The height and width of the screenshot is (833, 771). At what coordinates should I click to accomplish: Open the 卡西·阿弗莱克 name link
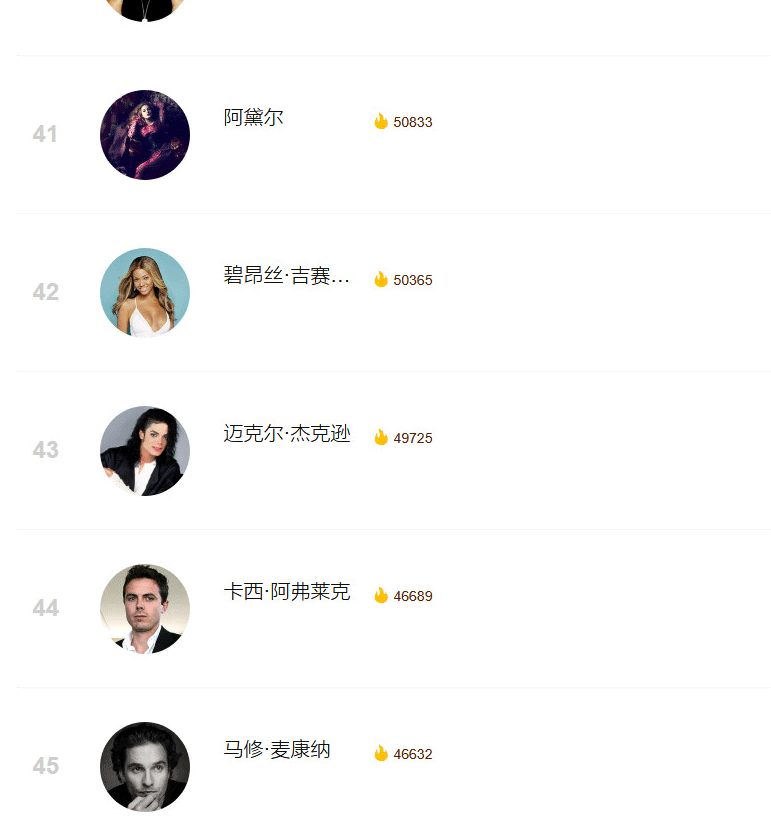click(x=287, y=591)
